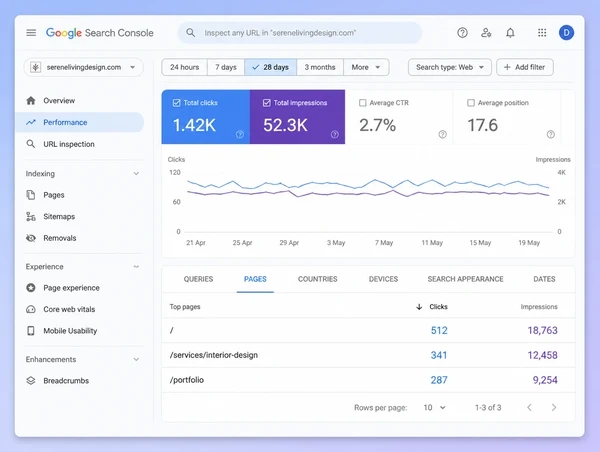
Task: Click the sort arrow beside Clicks column
Action: [419, 307]
